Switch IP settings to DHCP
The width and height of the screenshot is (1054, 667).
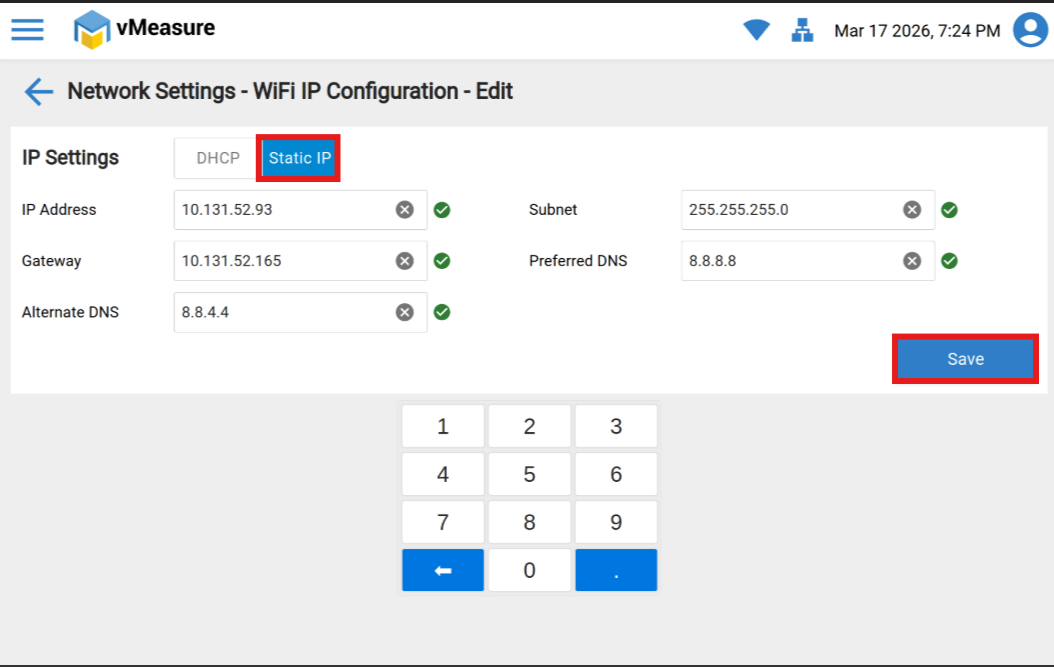[x=218, y=158]
